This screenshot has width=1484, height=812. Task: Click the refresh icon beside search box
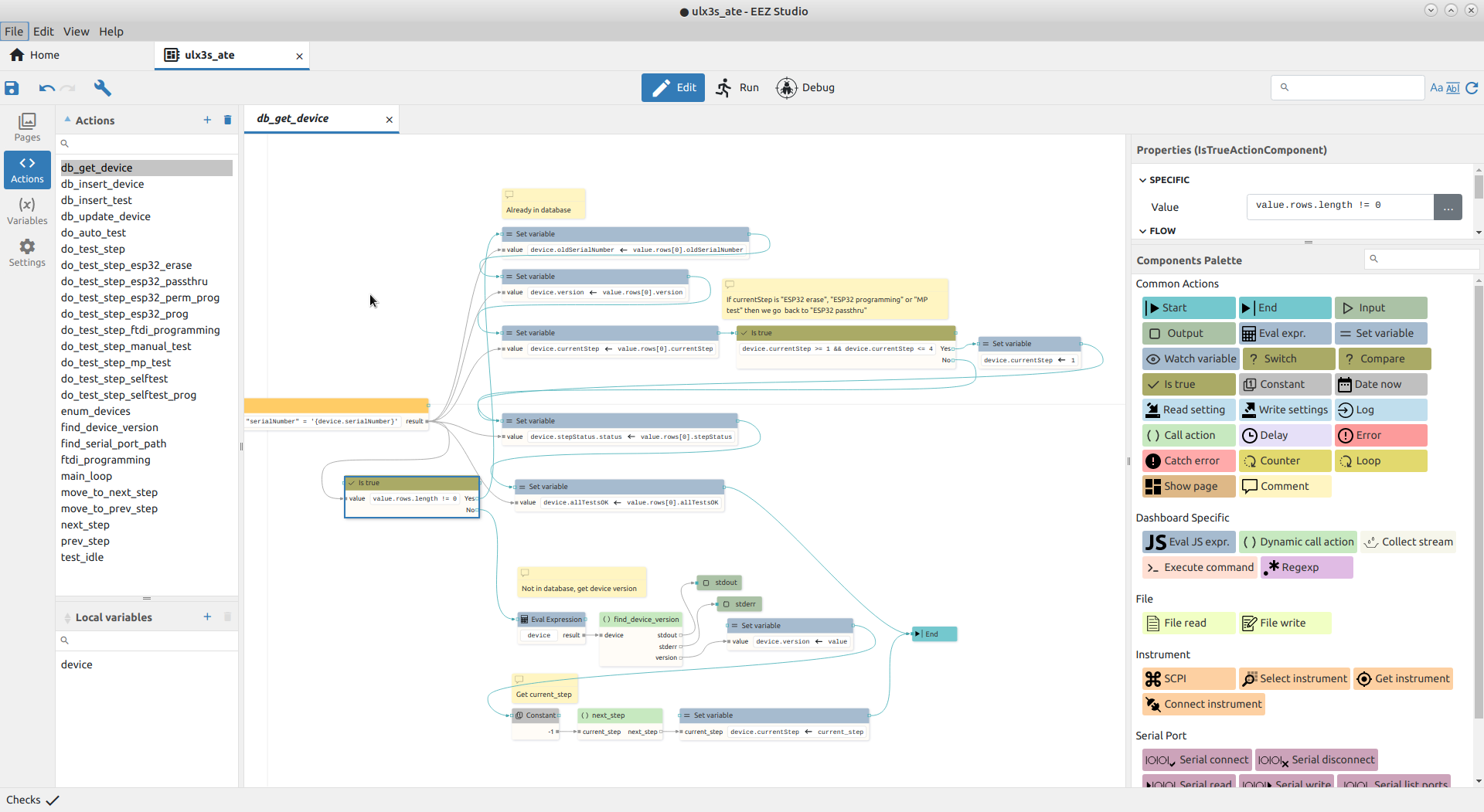click(1472, 88)
